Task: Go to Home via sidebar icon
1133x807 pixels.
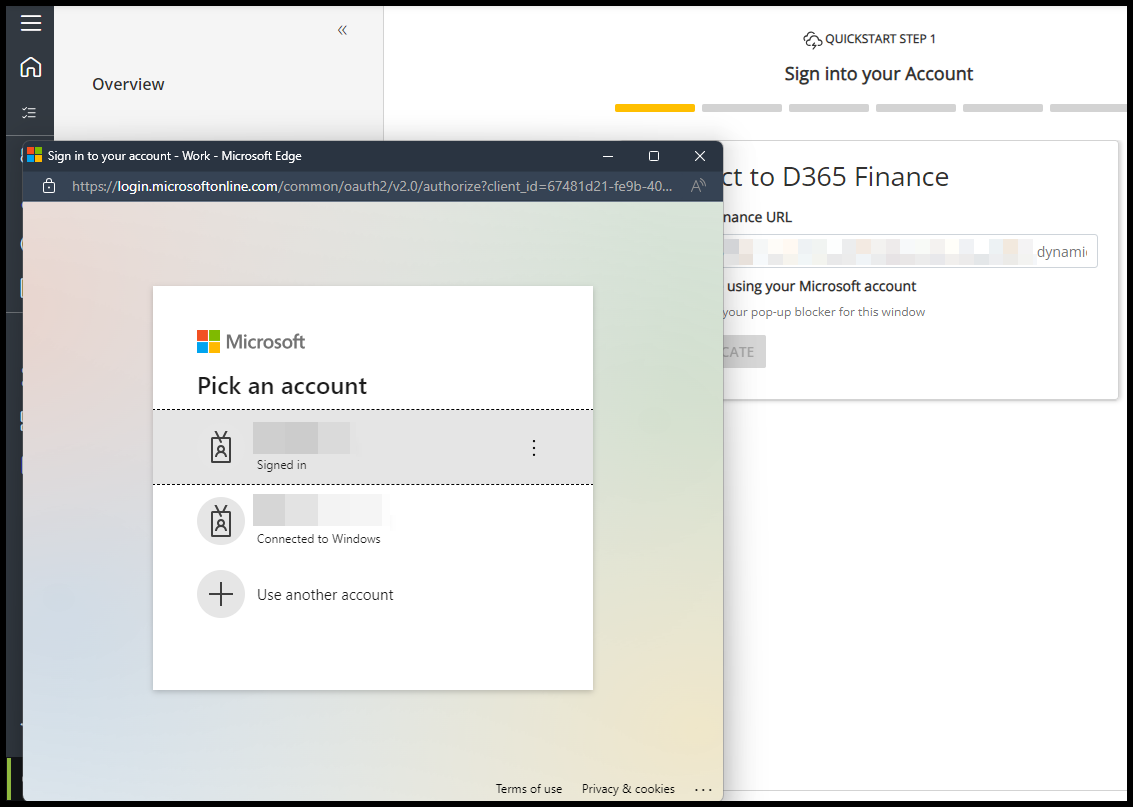Action: click(31, 68)
